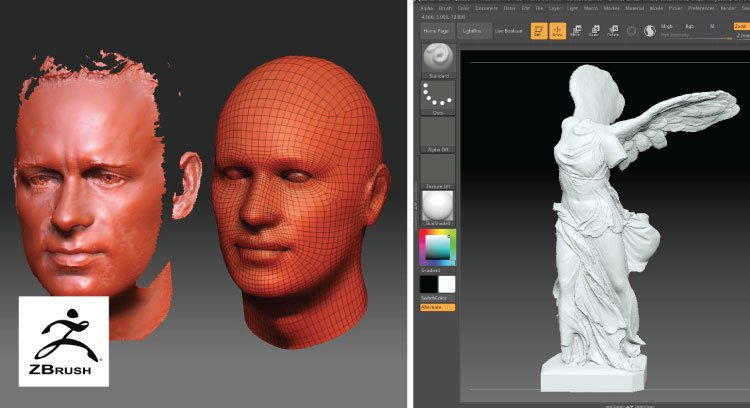Image resolution: width=750 pixels, height=408 pixels.
Task: Open the Dots stroke selector
Action: tap(438, 98)
